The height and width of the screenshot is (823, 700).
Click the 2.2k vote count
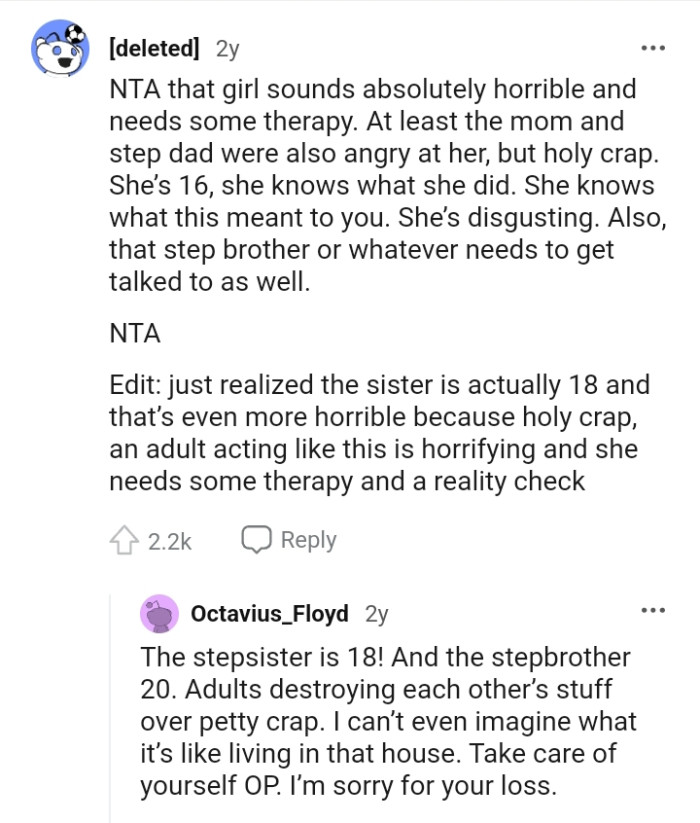[169, 538]
